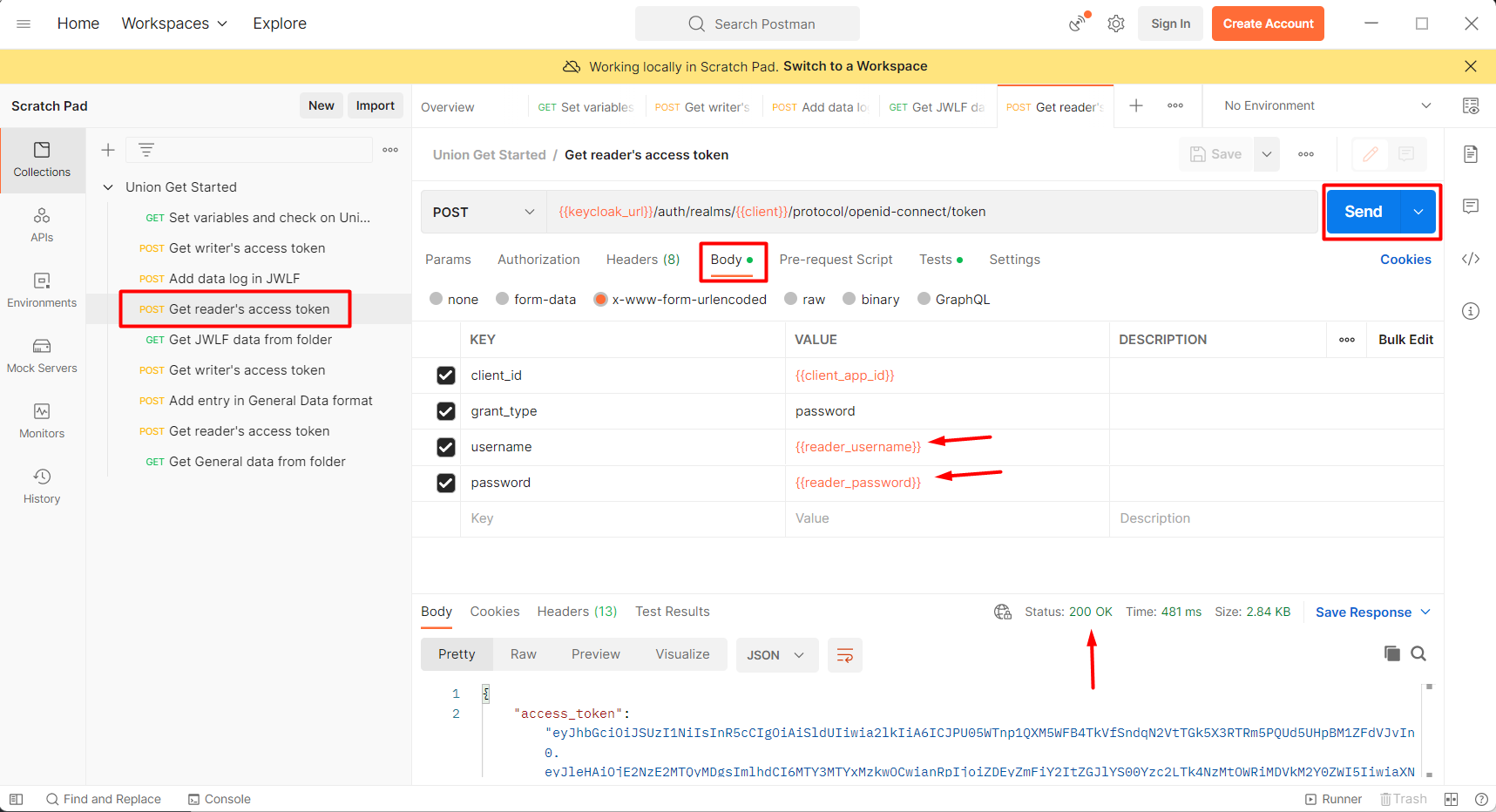Select the form-data radio option
This screenshot has width=1496, height=812.
click(503, 299)
